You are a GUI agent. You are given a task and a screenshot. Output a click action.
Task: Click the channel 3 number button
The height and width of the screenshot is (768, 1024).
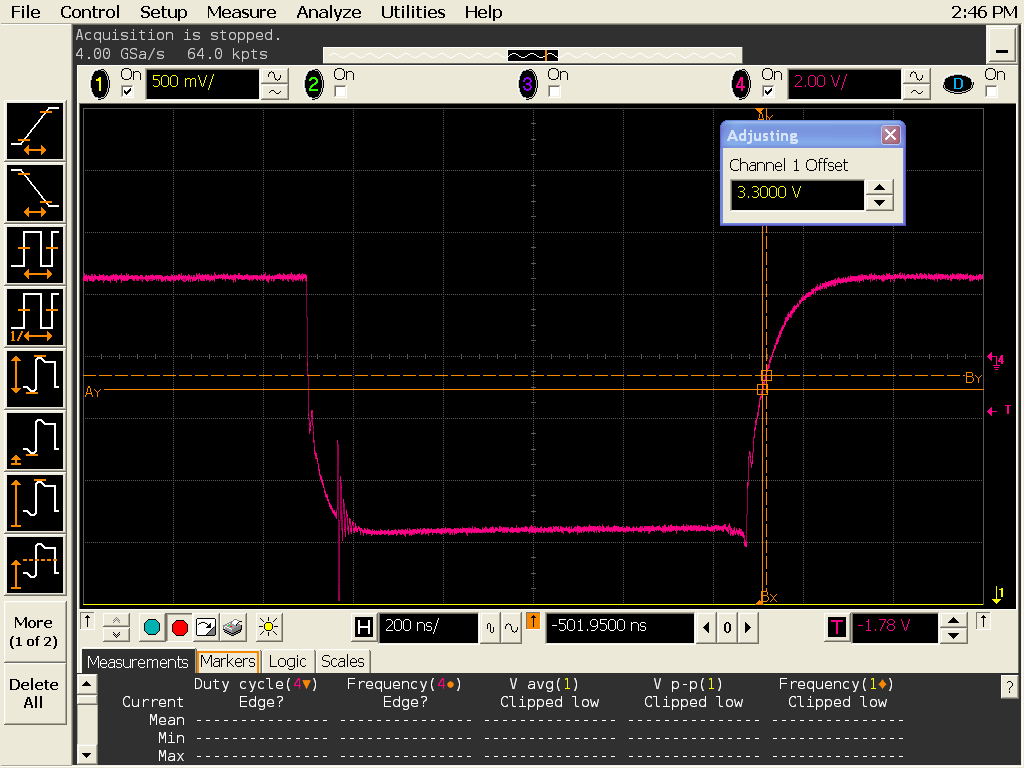[x=527, y=84]
